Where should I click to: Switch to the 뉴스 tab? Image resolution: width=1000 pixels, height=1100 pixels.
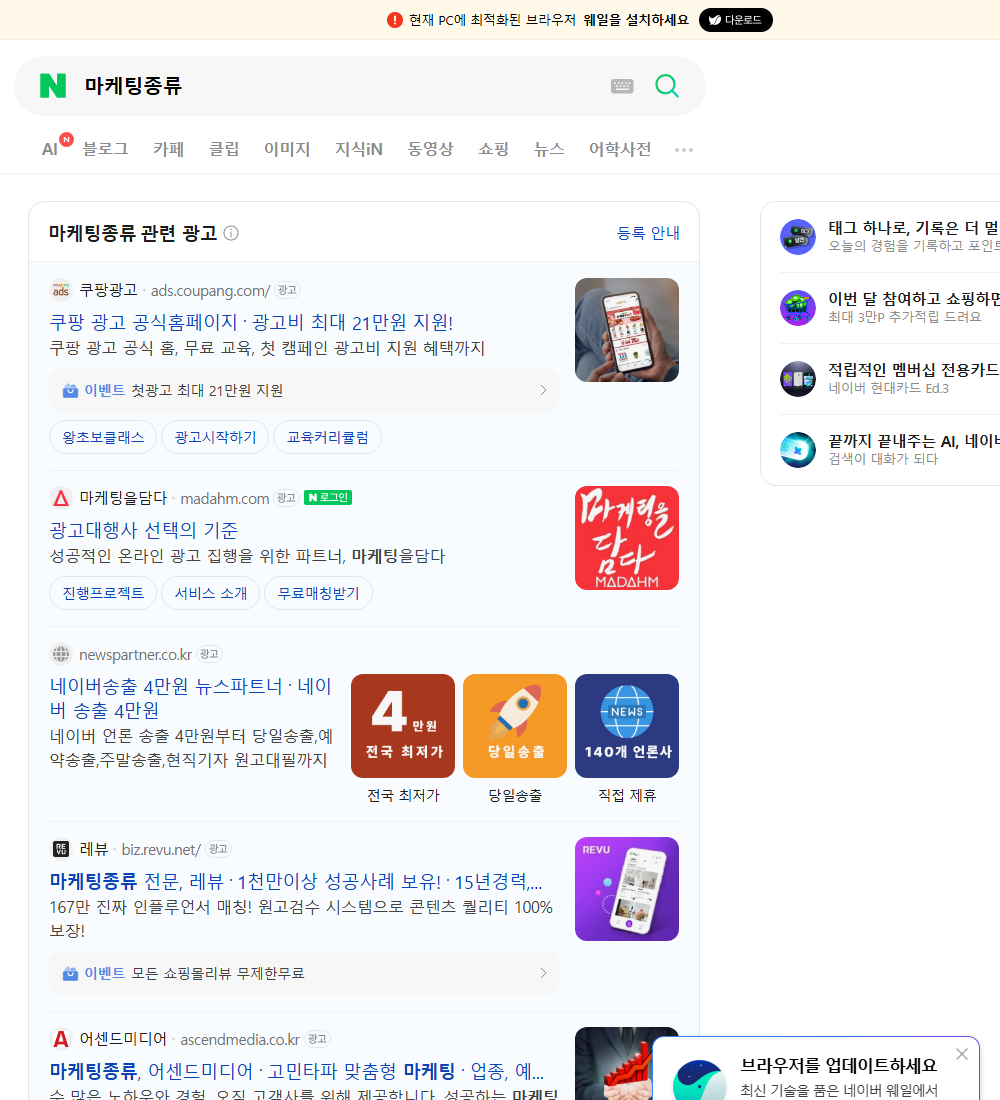[549, 149]
